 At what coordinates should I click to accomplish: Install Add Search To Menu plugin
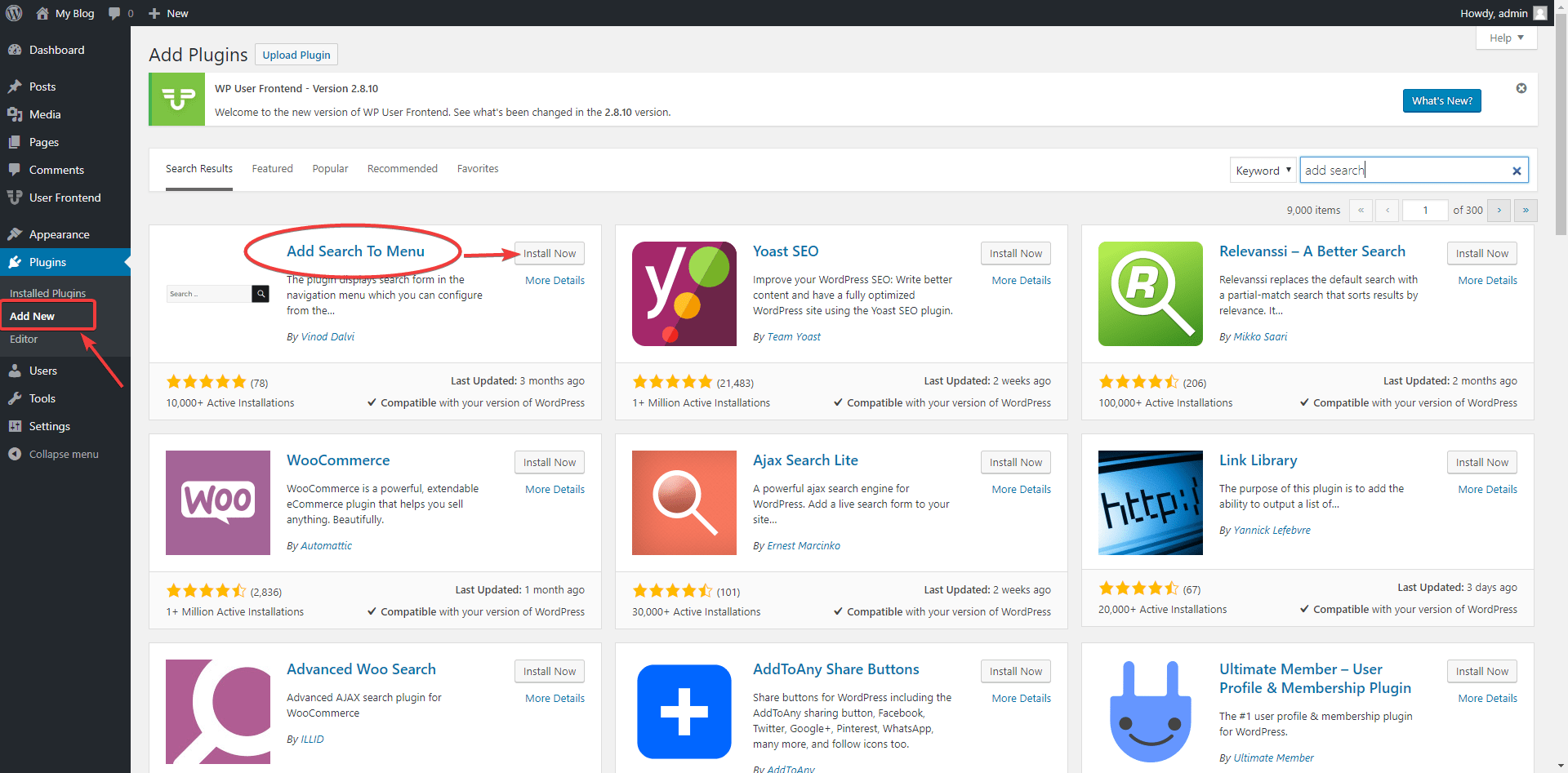pyautogui.click(x=550, y=253)
